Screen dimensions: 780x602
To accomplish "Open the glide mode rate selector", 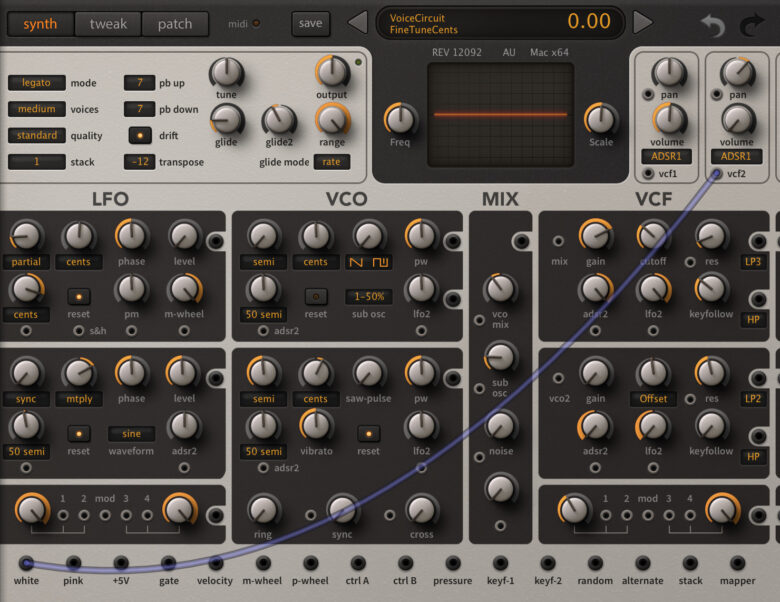I will pos(331,162).
